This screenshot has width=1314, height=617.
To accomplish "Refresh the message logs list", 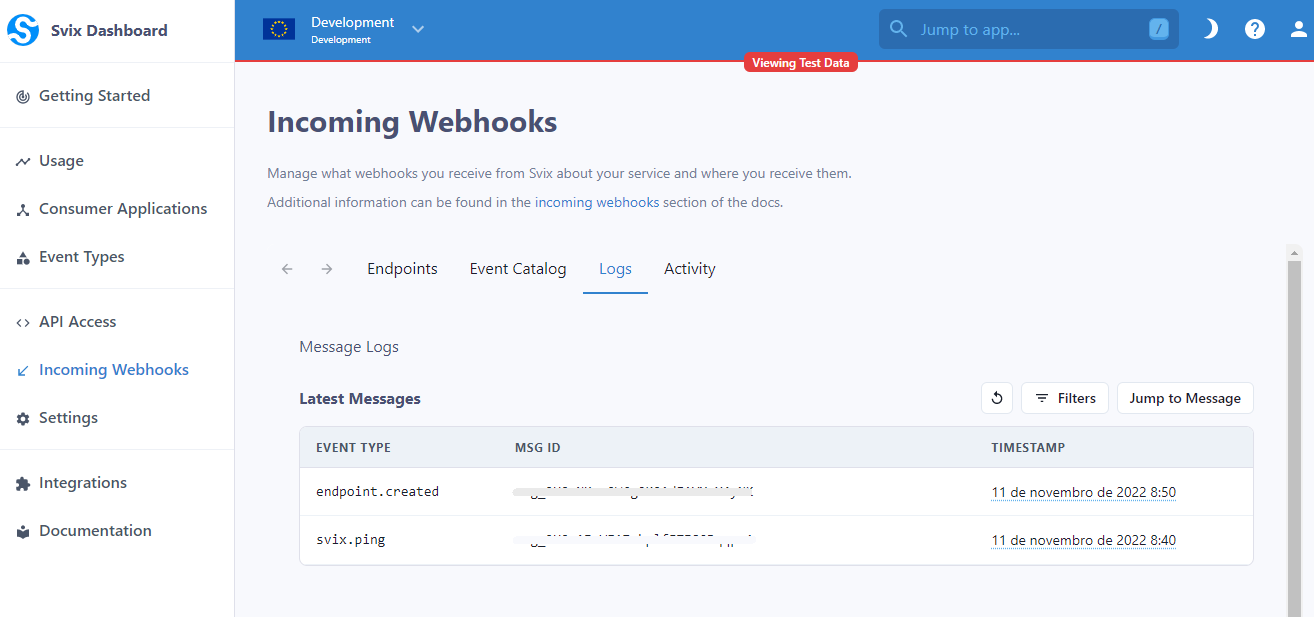I will pyautogui.click(x=996, y=397).
